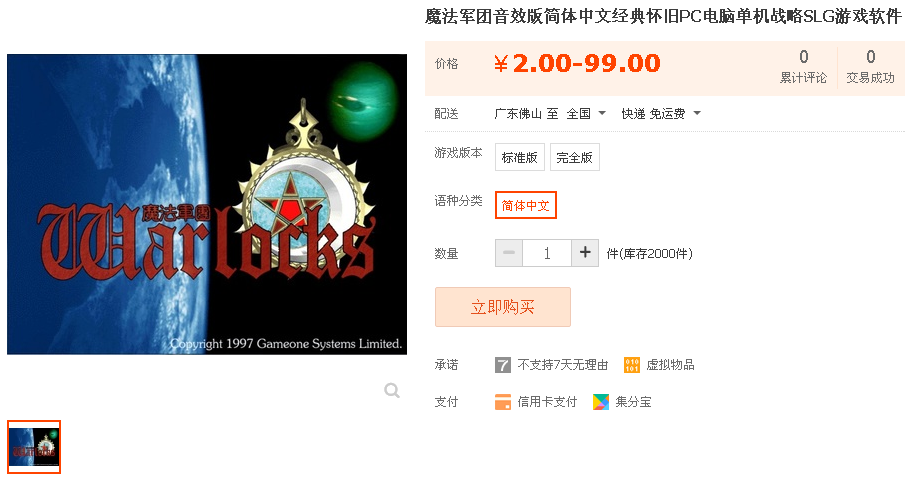Screen dimensions: 910x478
Task: Click the magnifier zoom icon below the image
Action: [x=392, y=390]
